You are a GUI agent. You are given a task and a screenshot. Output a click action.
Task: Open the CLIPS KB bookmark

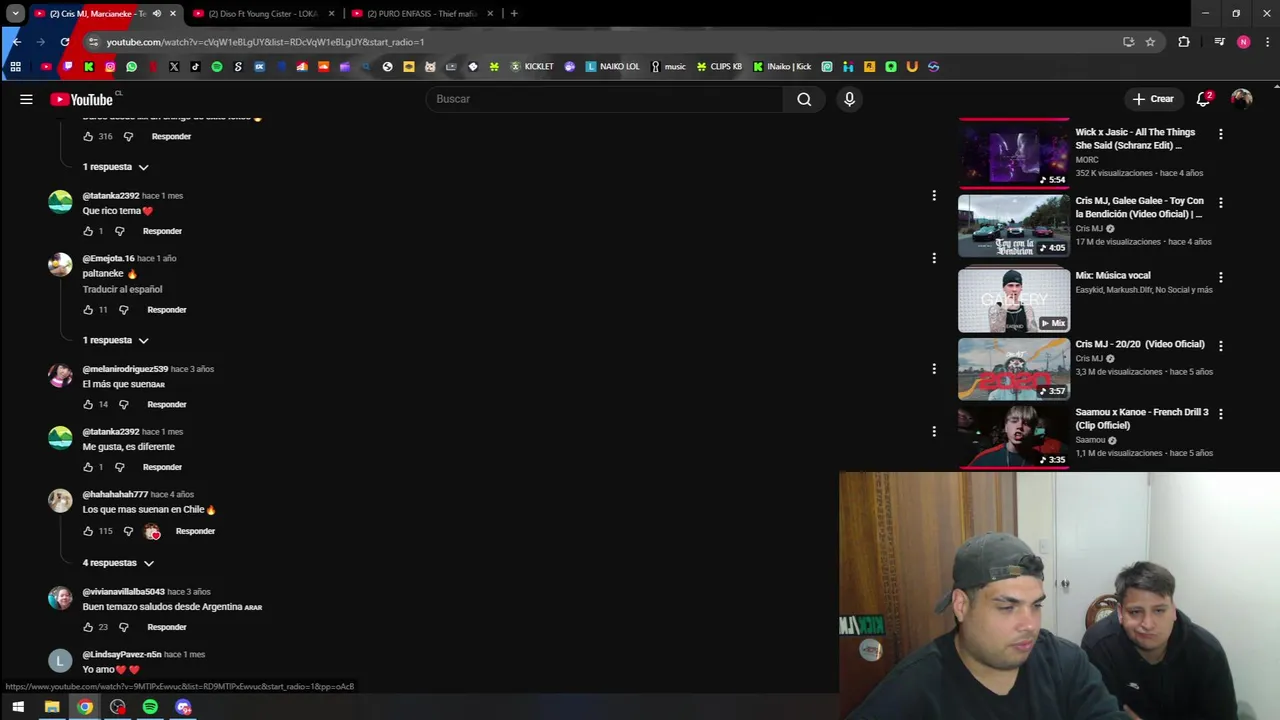[719, 67]
